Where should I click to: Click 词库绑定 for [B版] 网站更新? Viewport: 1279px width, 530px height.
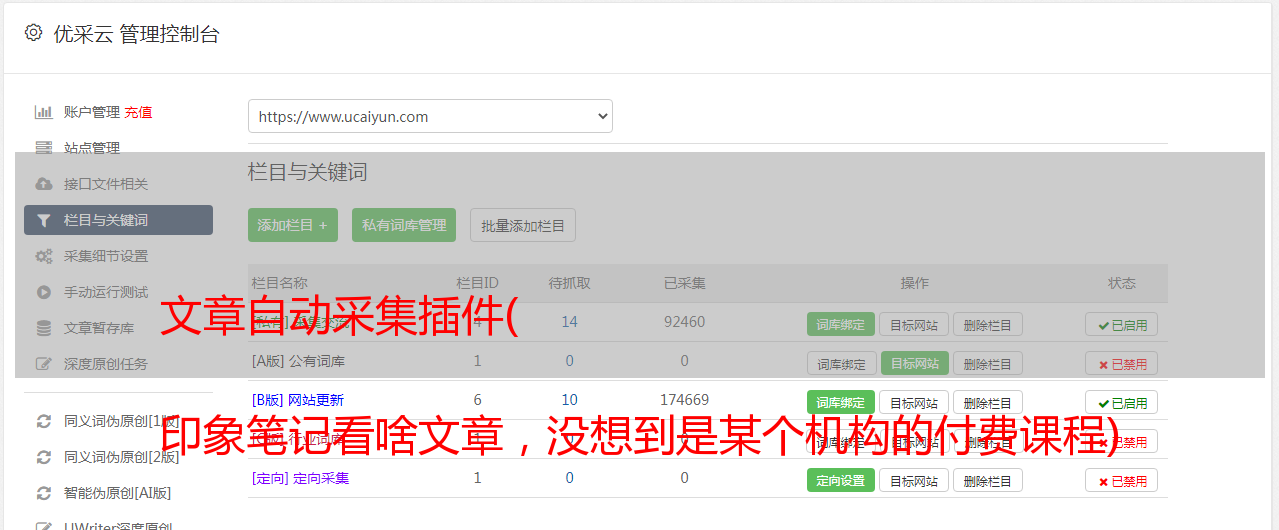click(841, 402)
